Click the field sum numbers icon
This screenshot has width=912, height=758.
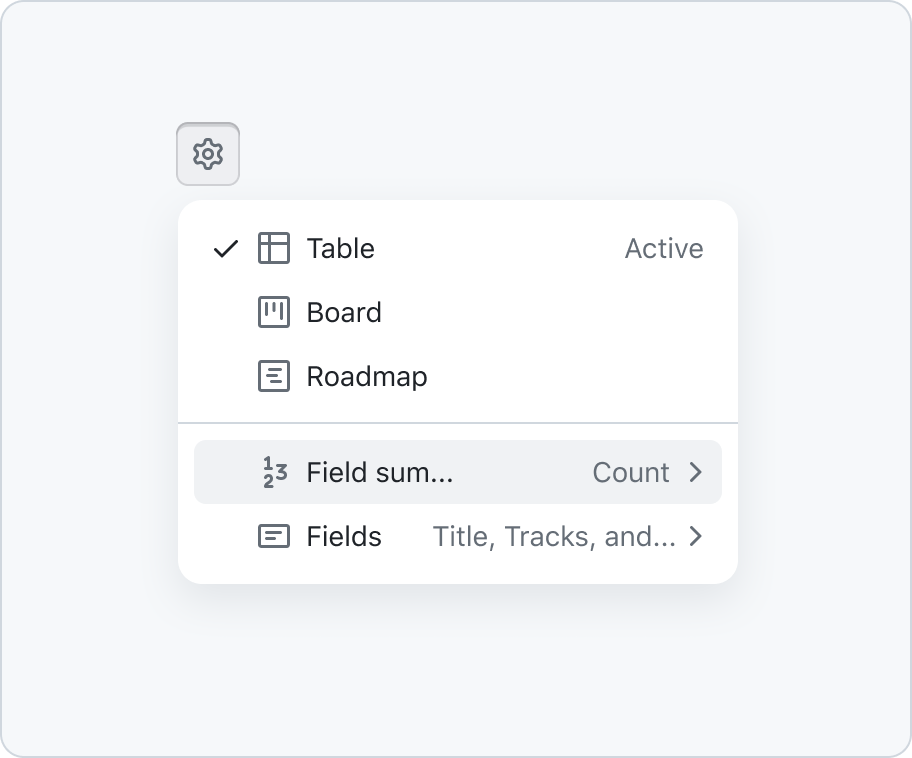click(275, 472)
